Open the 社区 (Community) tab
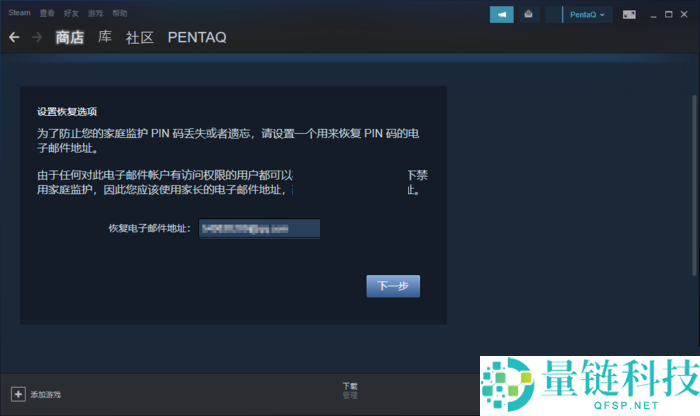 click(140, 38)
